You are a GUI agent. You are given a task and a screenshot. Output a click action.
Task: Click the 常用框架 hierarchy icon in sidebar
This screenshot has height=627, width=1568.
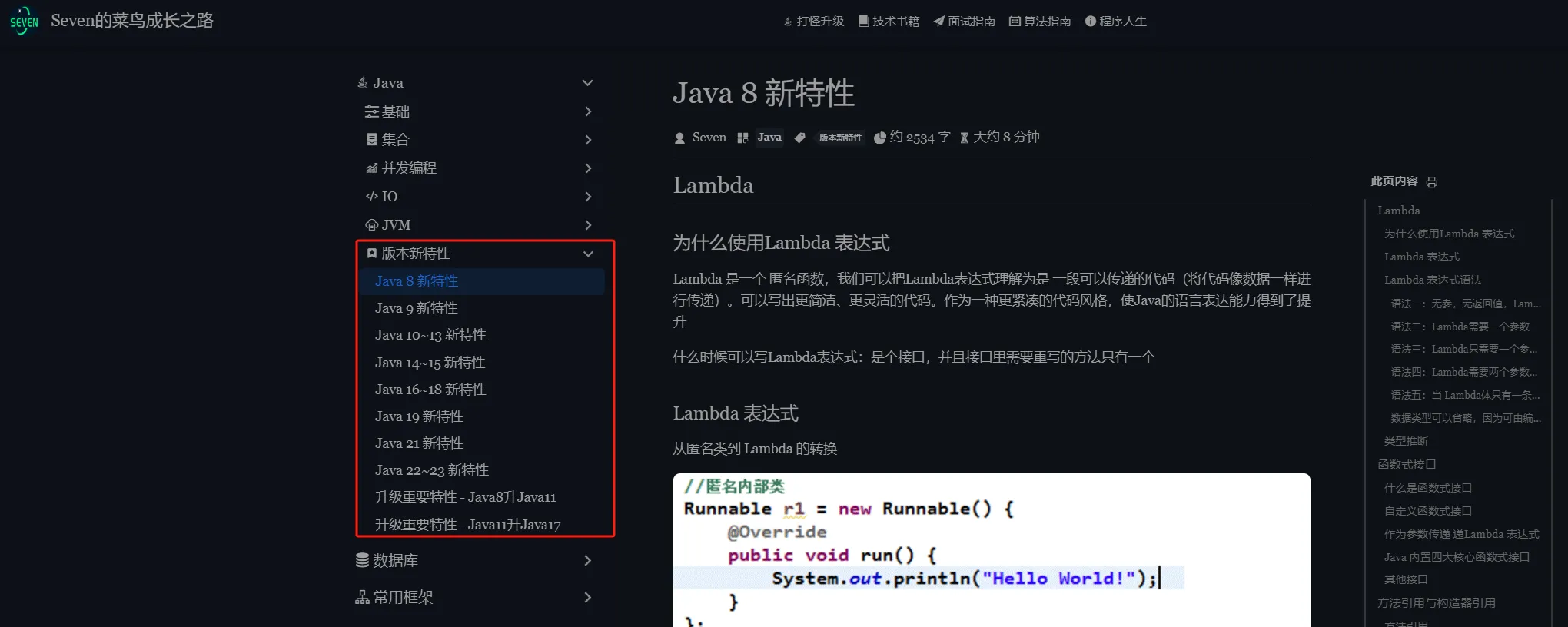(362, 598)
